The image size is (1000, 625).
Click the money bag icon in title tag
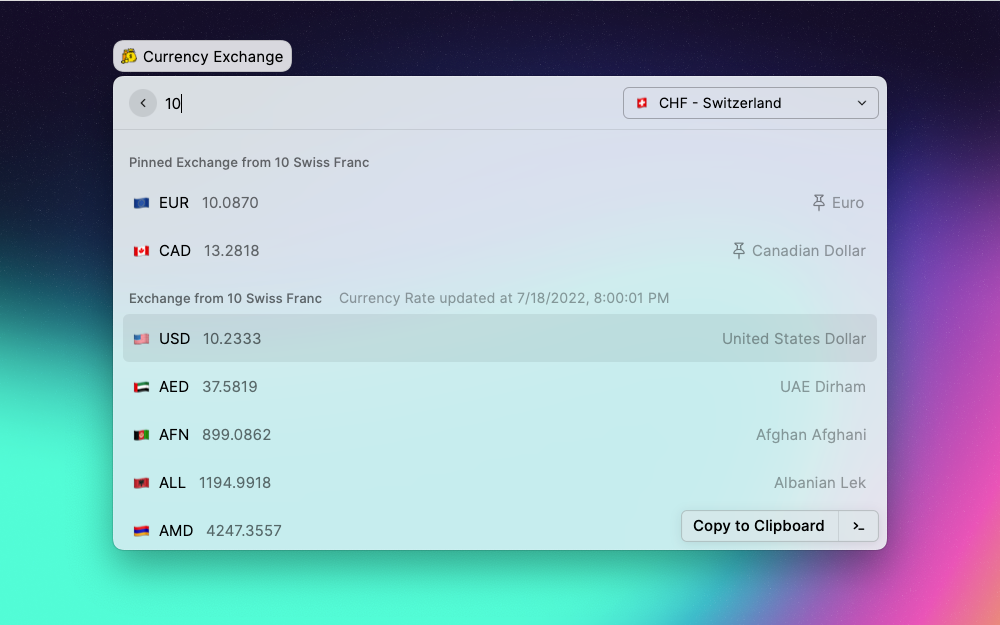click(129, 56)
